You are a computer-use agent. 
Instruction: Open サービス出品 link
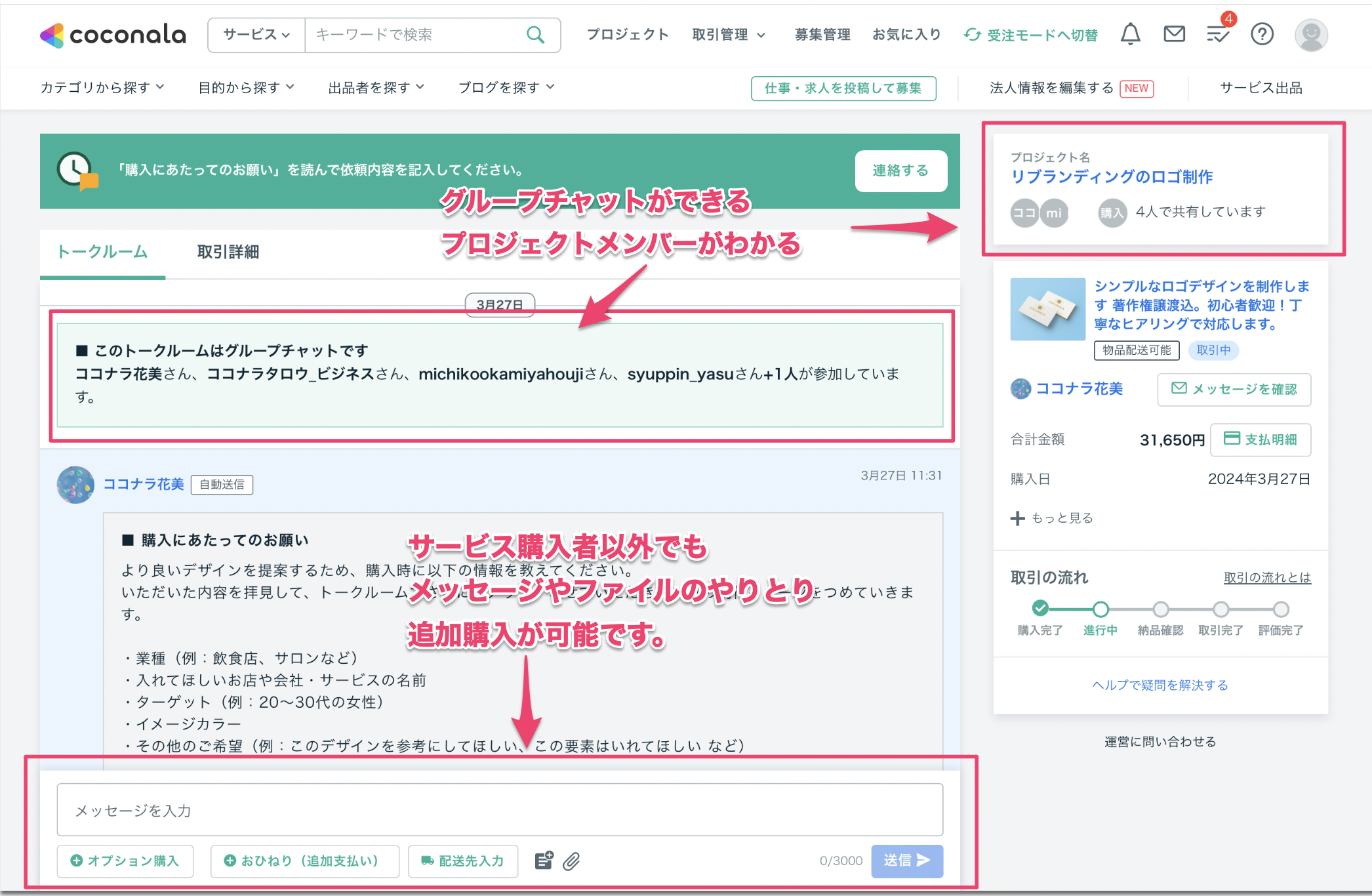pyautogui.click(x=1261, y=88)
